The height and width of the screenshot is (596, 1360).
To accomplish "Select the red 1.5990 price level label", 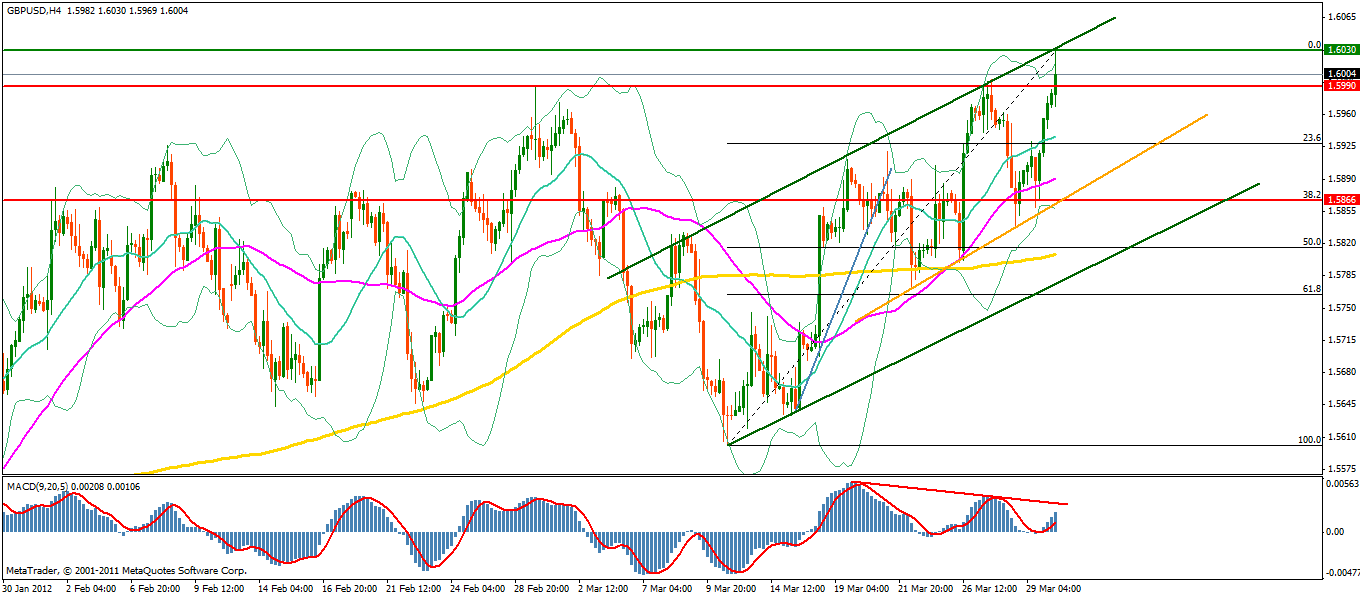I will pos(1340,86).
